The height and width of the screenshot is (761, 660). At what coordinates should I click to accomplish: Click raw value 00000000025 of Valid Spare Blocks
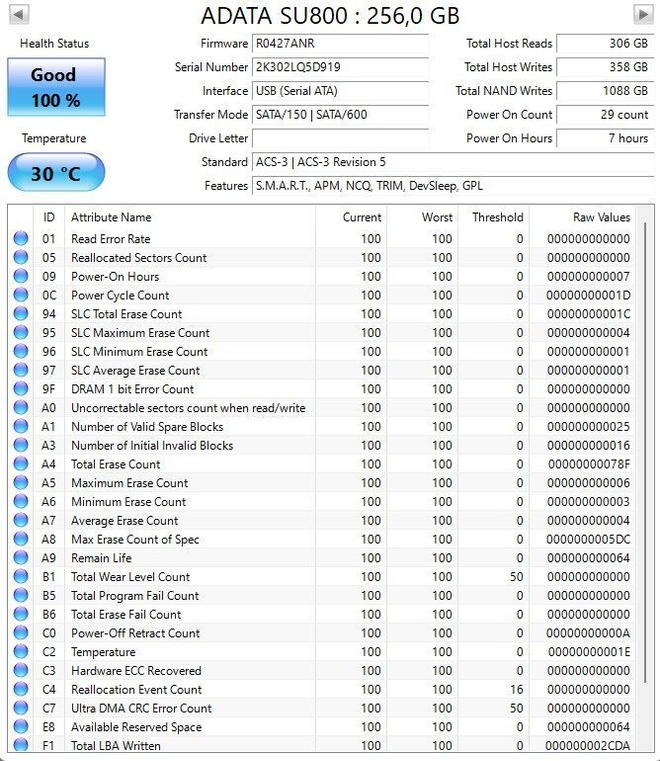589,427
